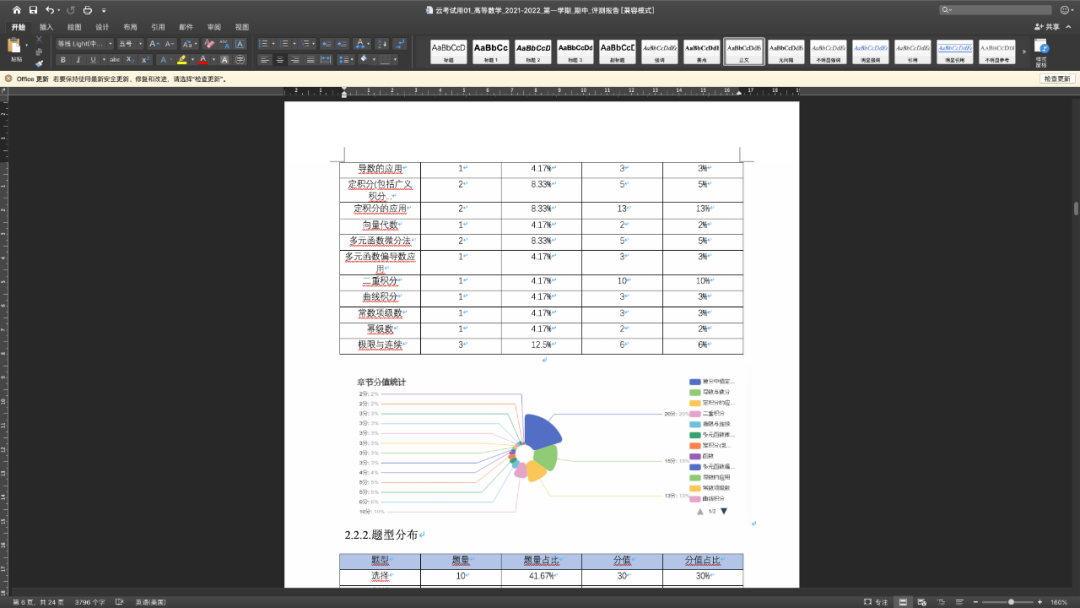The height and width of the screenshot is (608, 1080).
Task: Toggle Bold formatting
Action: point(63,60)
